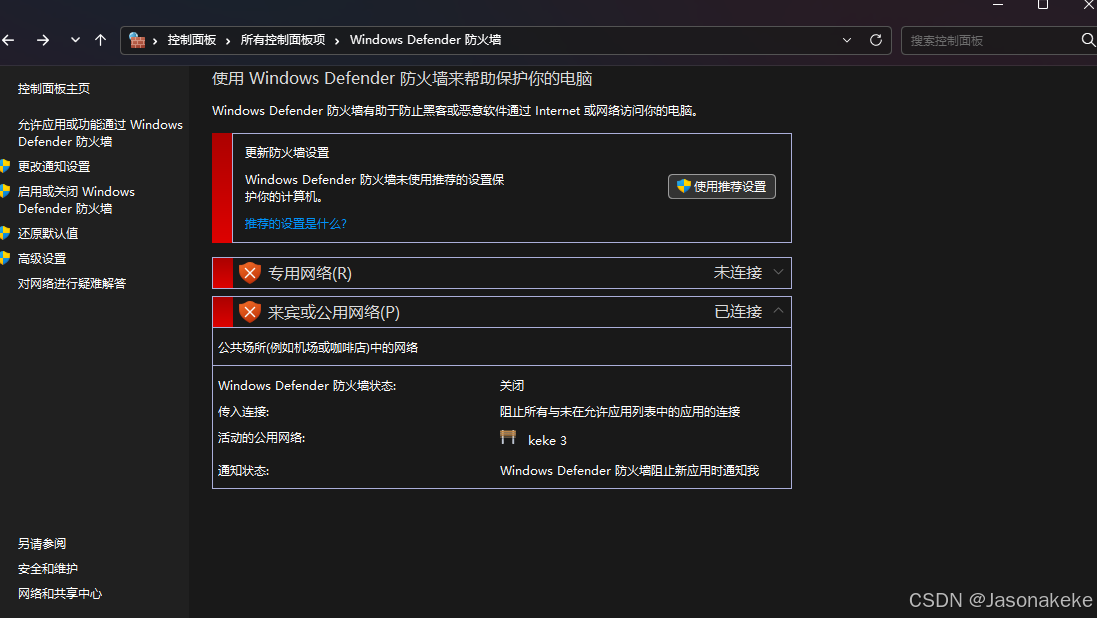Go back with the left arrow
Image resolution: width=1097 pixels, height=618 pixels.
tap(8, 41)
